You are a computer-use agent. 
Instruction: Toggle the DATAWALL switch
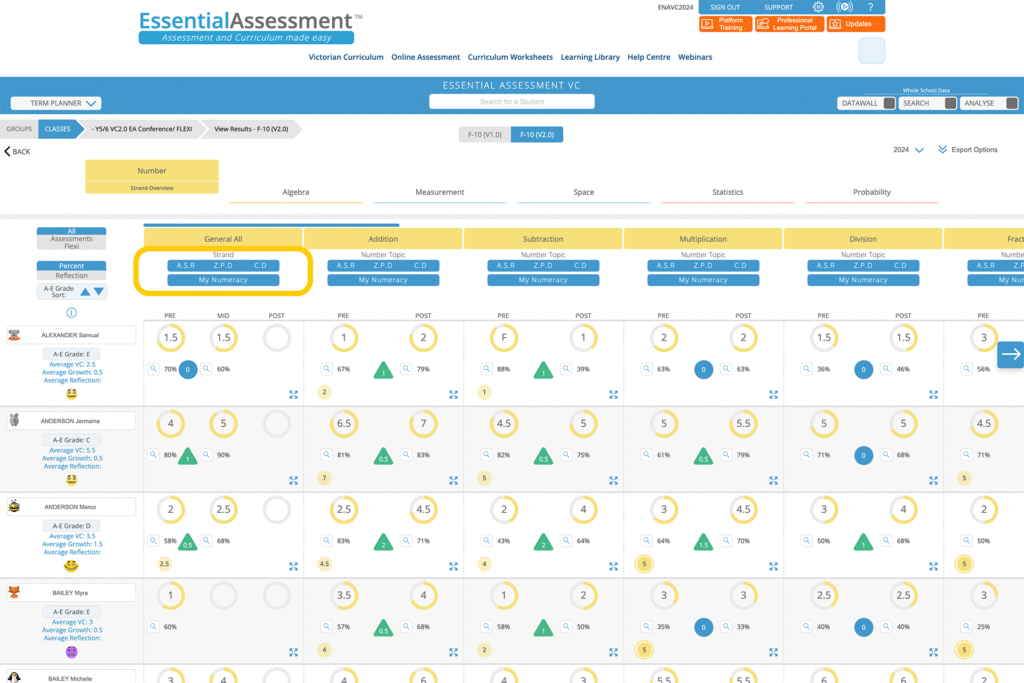[889, 103]
